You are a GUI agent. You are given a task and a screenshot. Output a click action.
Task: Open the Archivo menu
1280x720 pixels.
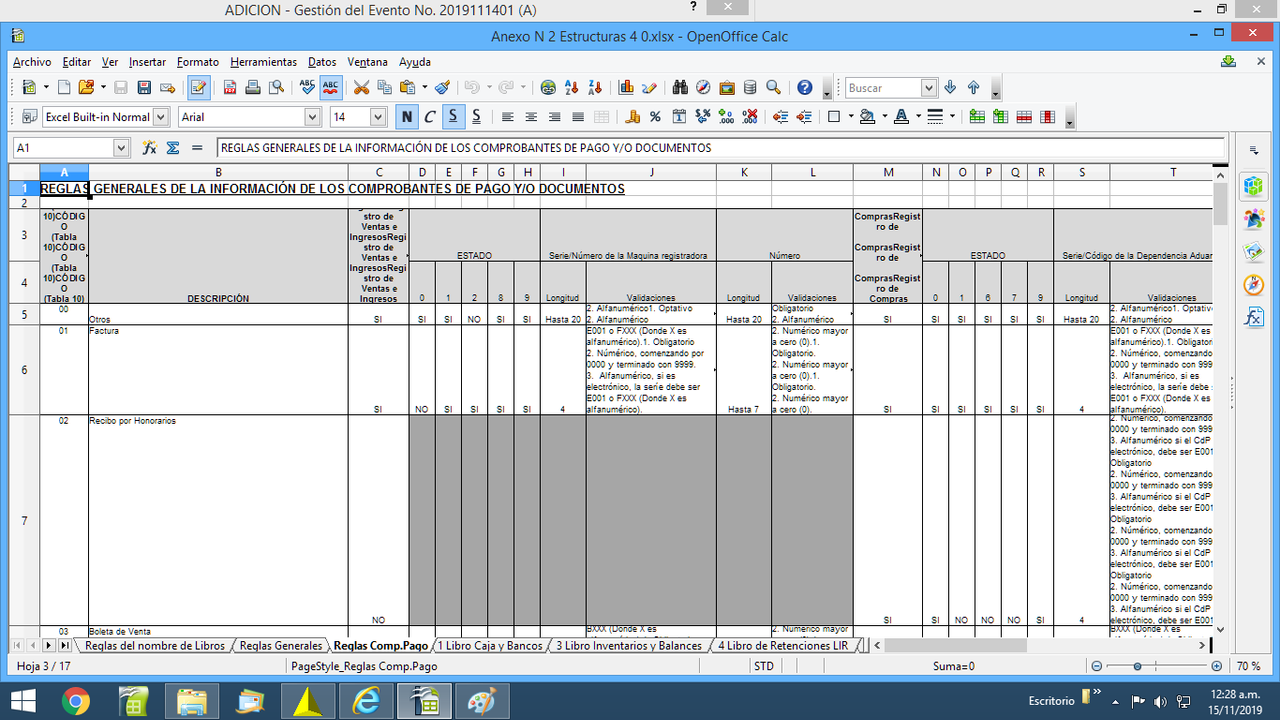[32, 62]
